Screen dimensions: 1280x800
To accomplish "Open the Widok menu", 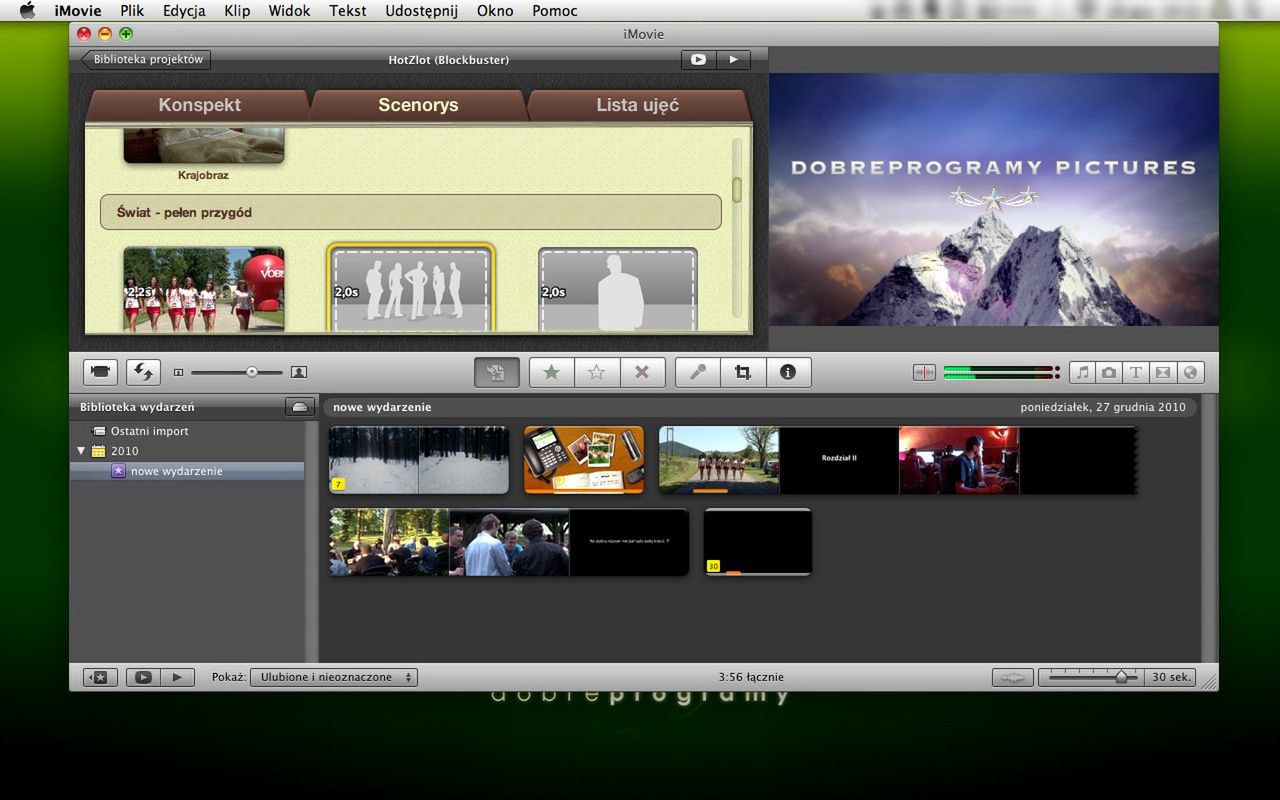I will click(289, 11).
